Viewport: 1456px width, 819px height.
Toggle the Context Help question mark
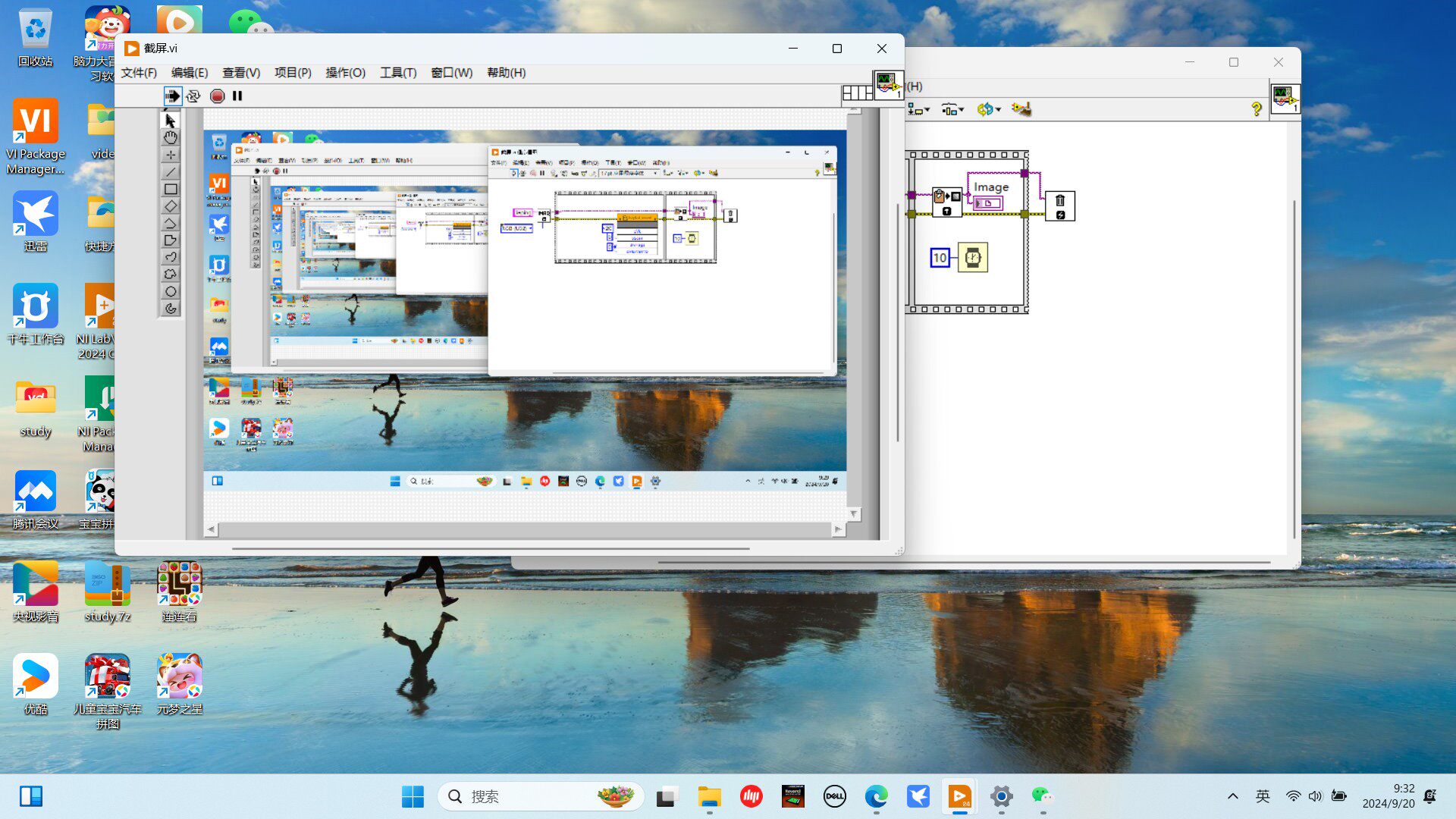[x=1256, y=109]
